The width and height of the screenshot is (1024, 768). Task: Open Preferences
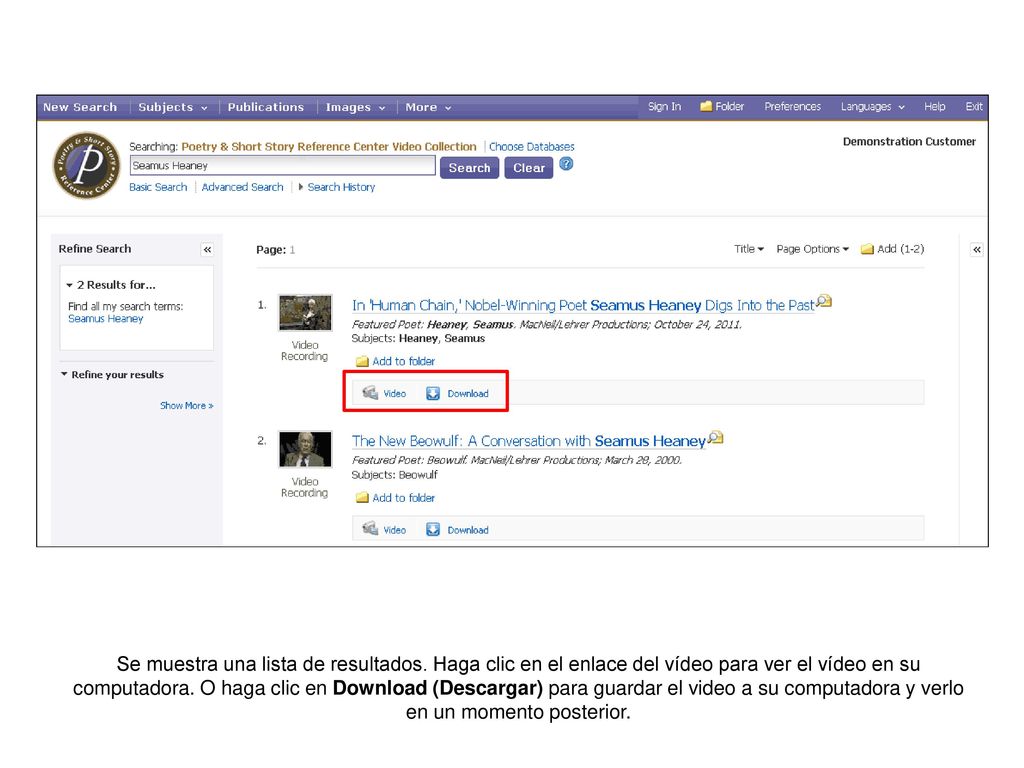[792, 106]
